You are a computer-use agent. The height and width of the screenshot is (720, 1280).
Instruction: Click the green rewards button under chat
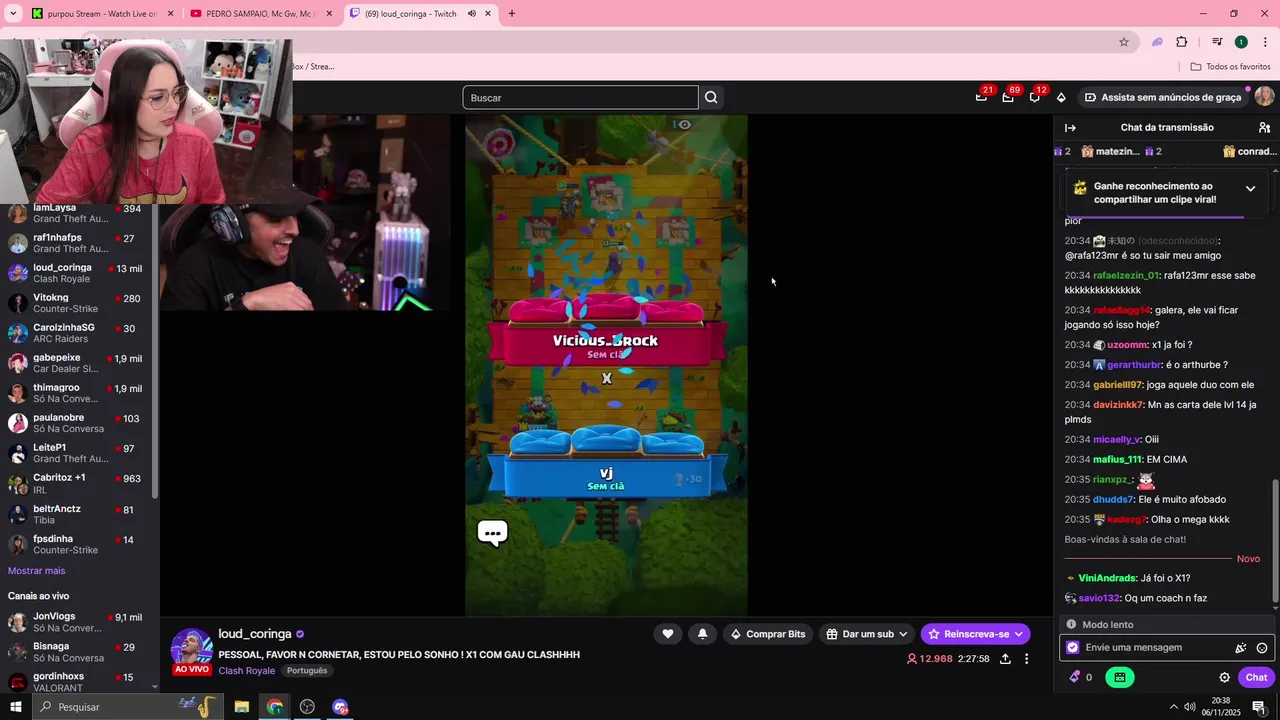click(x=1119, y=677)
